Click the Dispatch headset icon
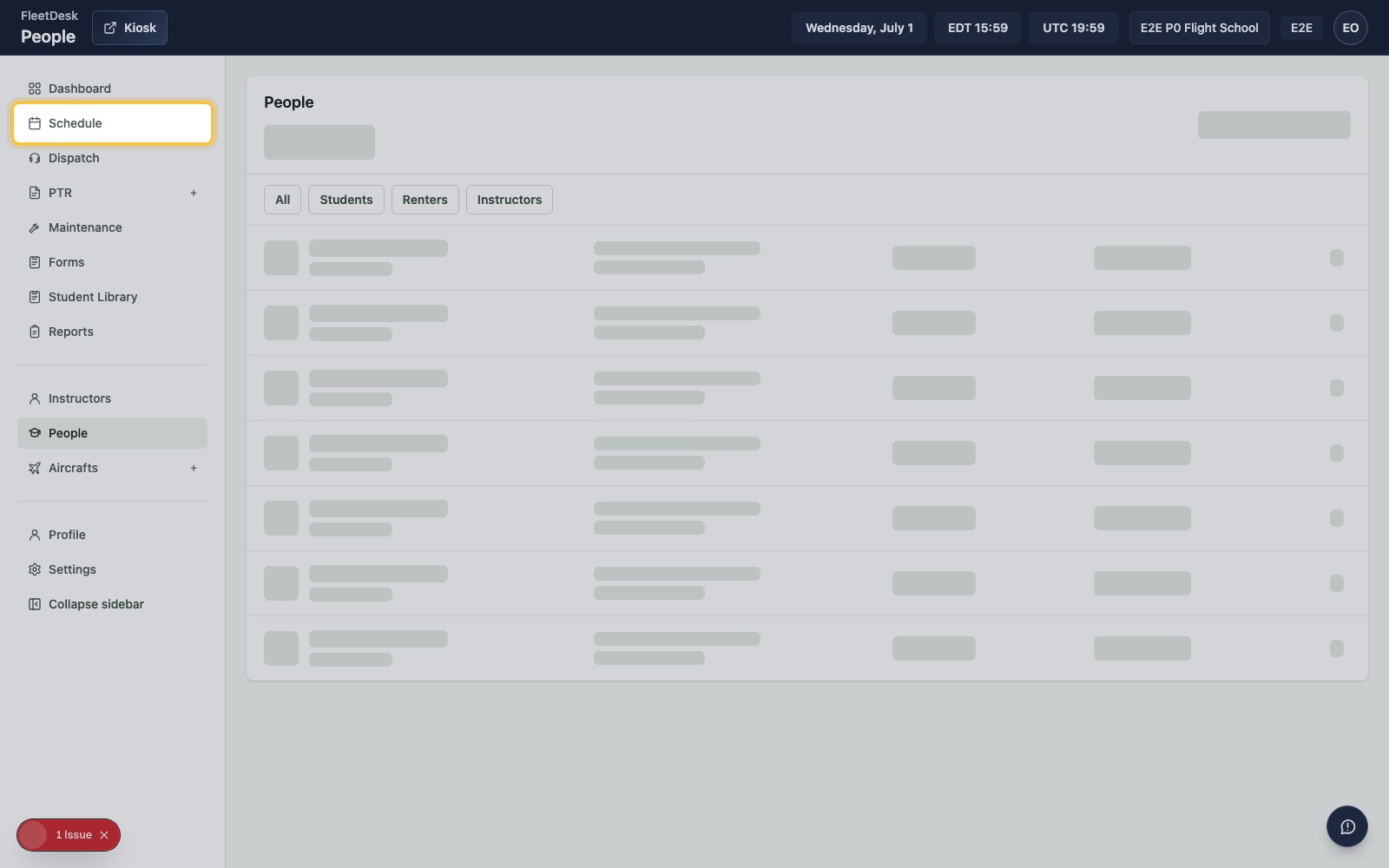This screenshot has height=868, width=1389. pyautogui.click(x=35, y=158)
